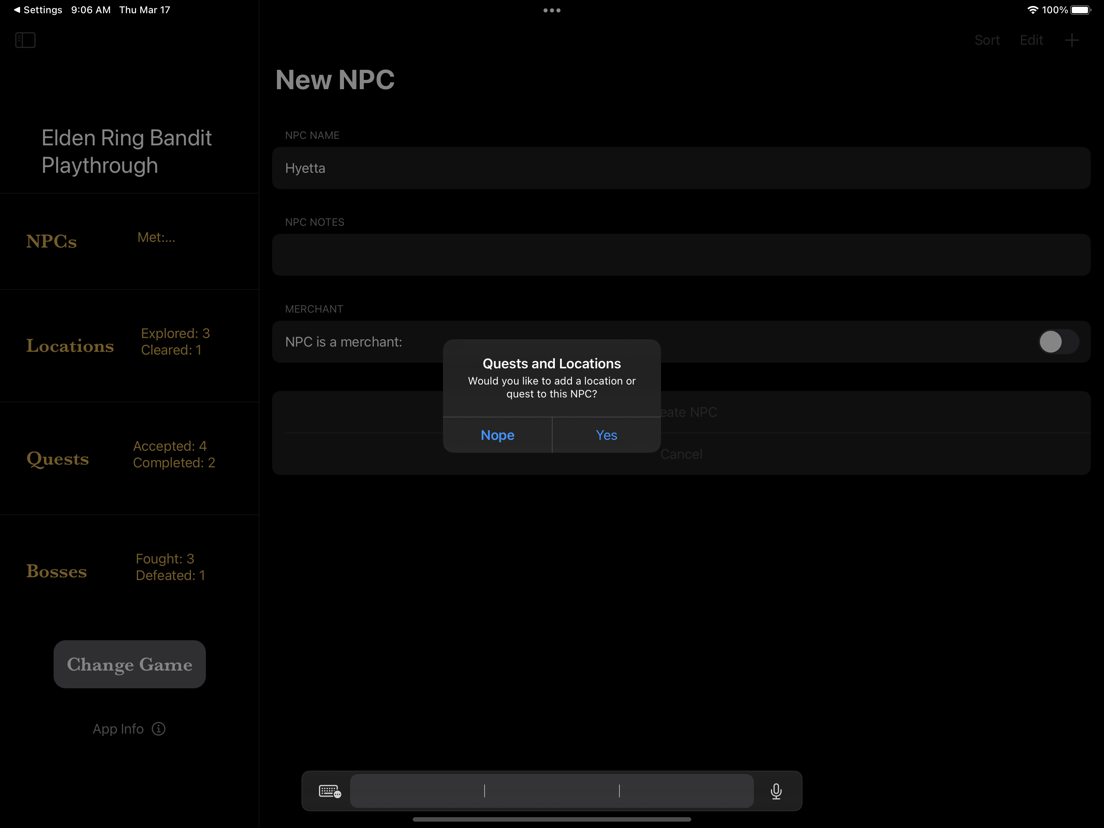This screenshot has width=1104, height=828.
Task: Open the Bosses section in sidebar
Action: pyautogui.click(x=130, y=571)
